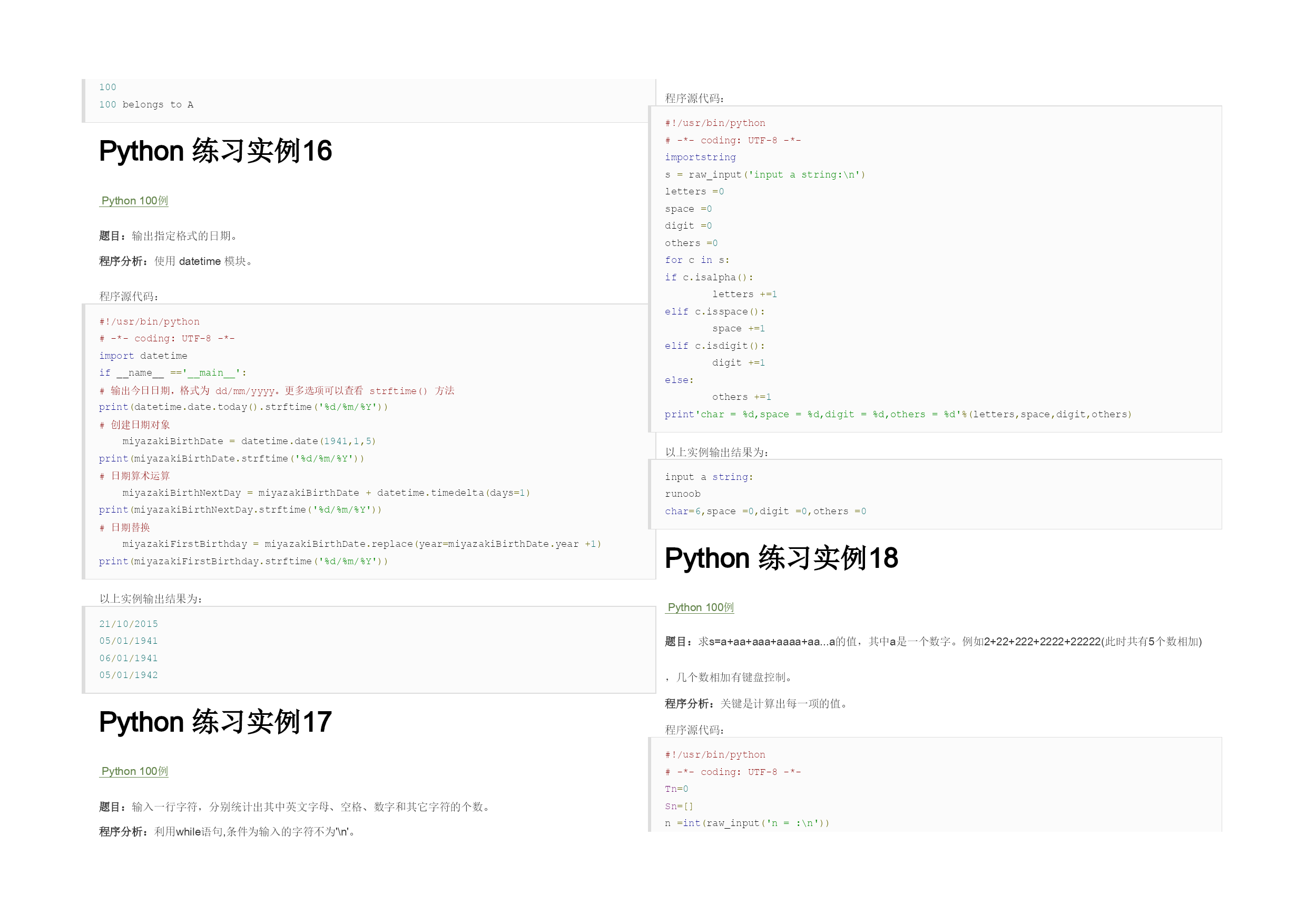Click the label 以上实例输出结果为： above 21/10/2015
This screenshot has width=1307, height=924.
coord(151,599)
